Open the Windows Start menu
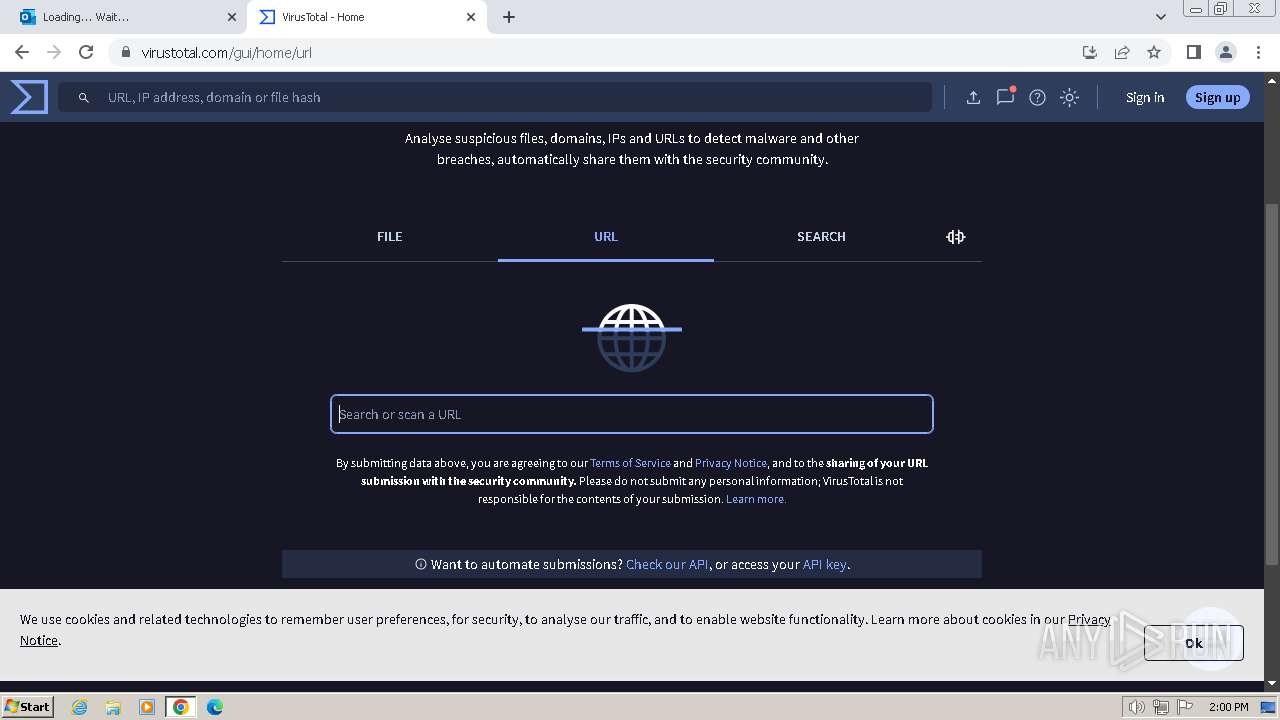 [27, 707]
